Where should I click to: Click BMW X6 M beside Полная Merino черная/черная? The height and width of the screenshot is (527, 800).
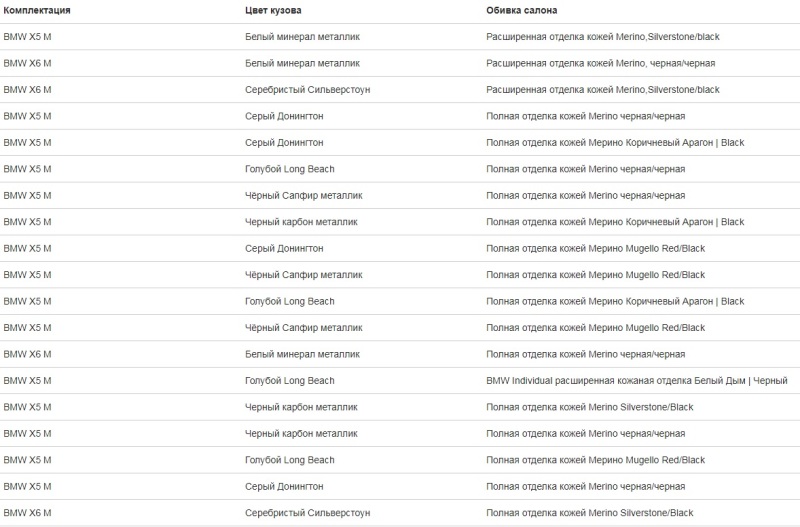tap(27, 354)
